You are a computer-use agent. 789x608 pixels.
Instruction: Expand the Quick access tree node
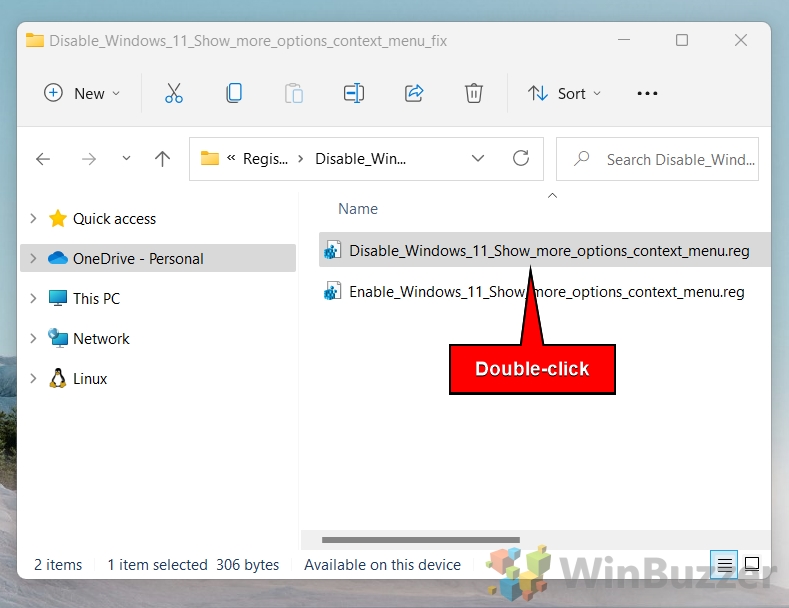[33, 218]
